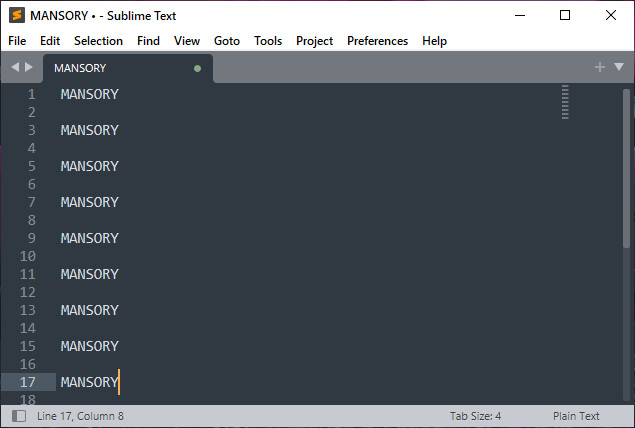Click the Line 17, Column 8 status text
The image size is (635, 428).
tap(80, 416)
